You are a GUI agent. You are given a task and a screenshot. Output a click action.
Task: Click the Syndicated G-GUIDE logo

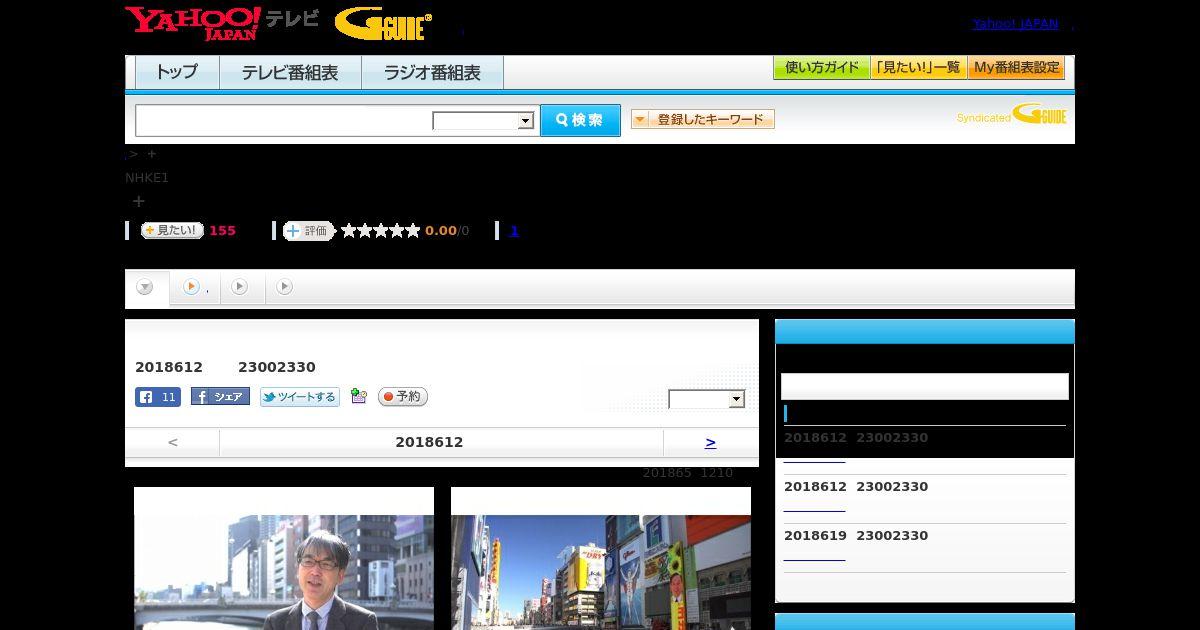[x=1011, y=114]
